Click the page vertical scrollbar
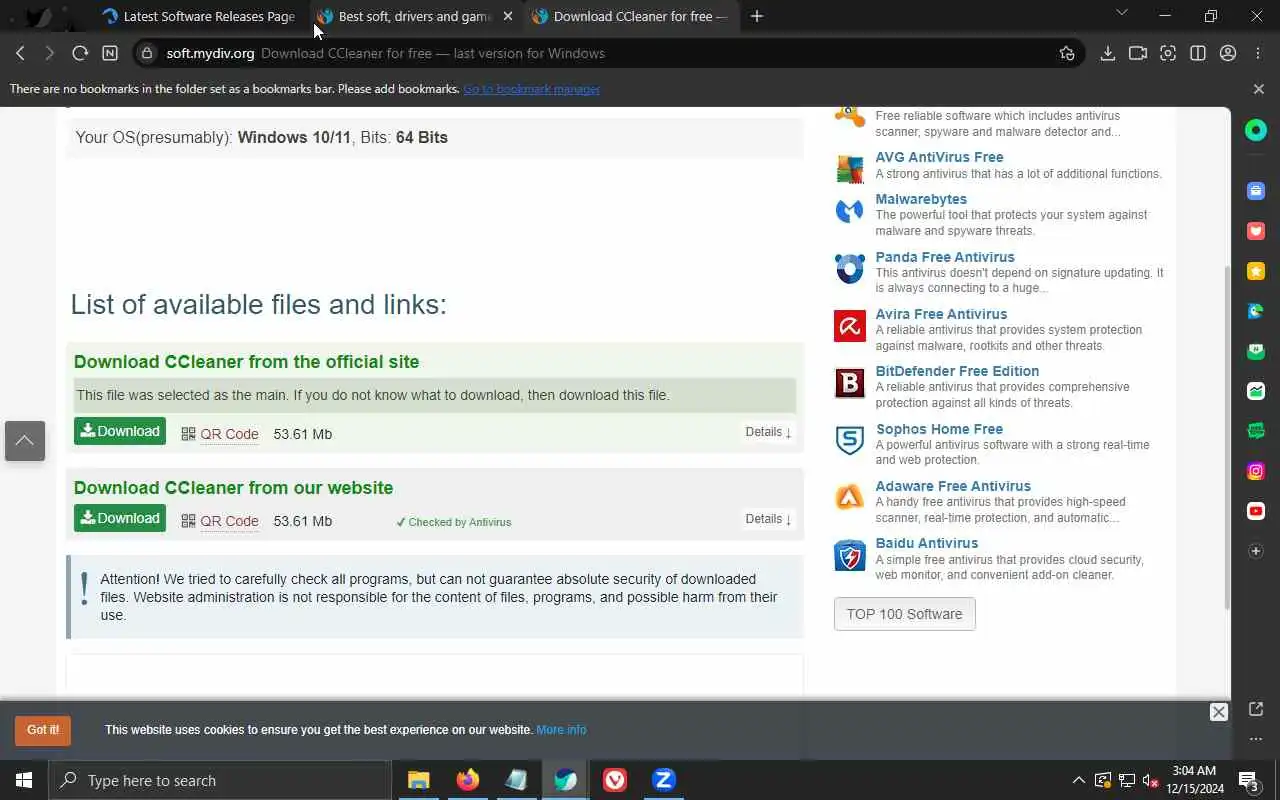Screen dimensions: 1280x800 1227,437
